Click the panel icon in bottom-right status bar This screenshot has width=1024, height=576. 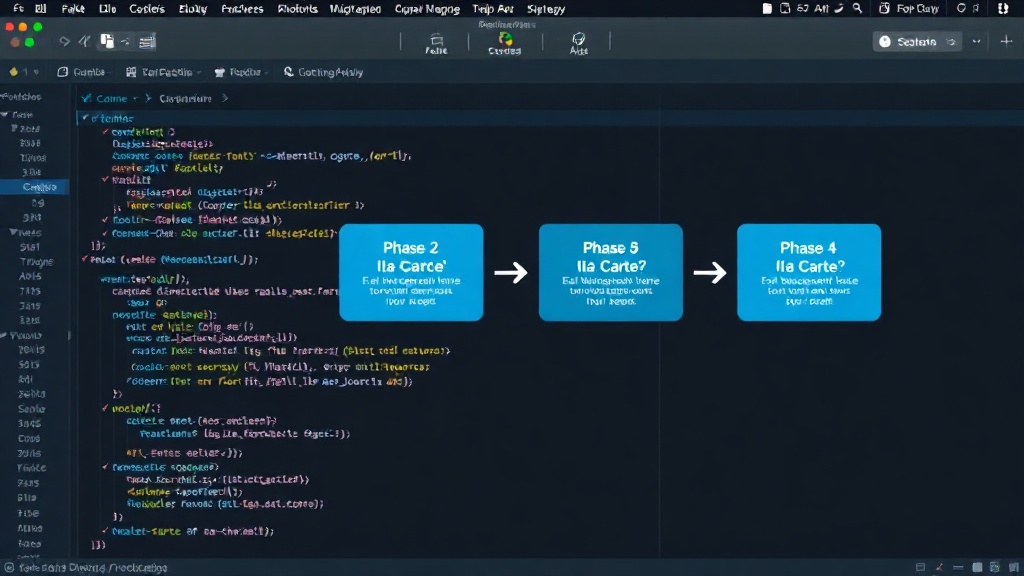(x=920, y=568)
